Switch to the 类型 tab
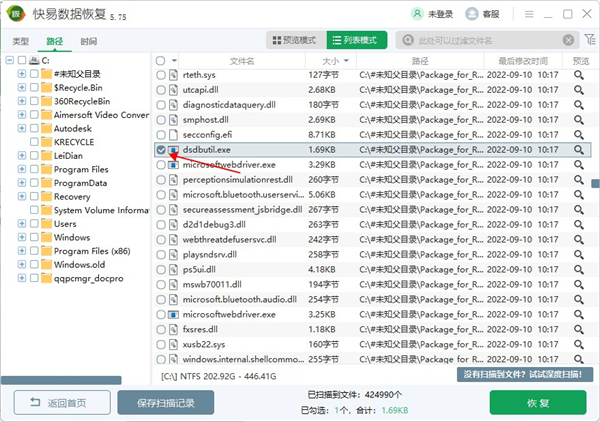Screen dimensions: 600x422 click(x=21, y=41)
